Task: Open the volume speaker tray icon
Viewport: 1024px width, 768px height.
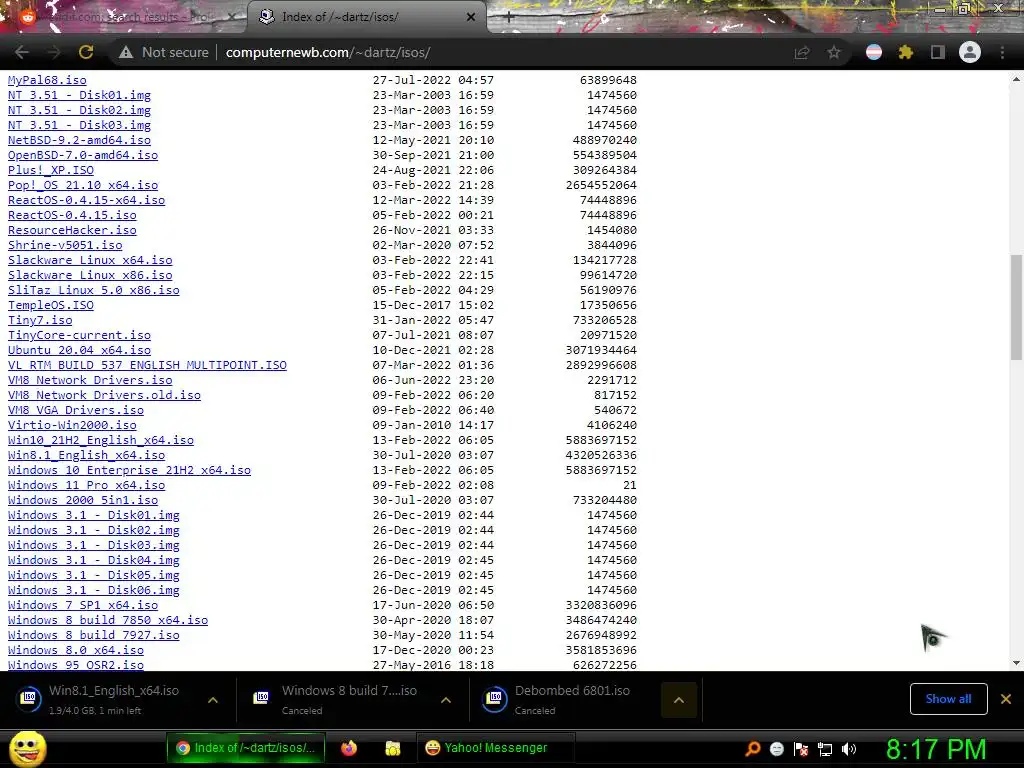Action: coord(849,749)
